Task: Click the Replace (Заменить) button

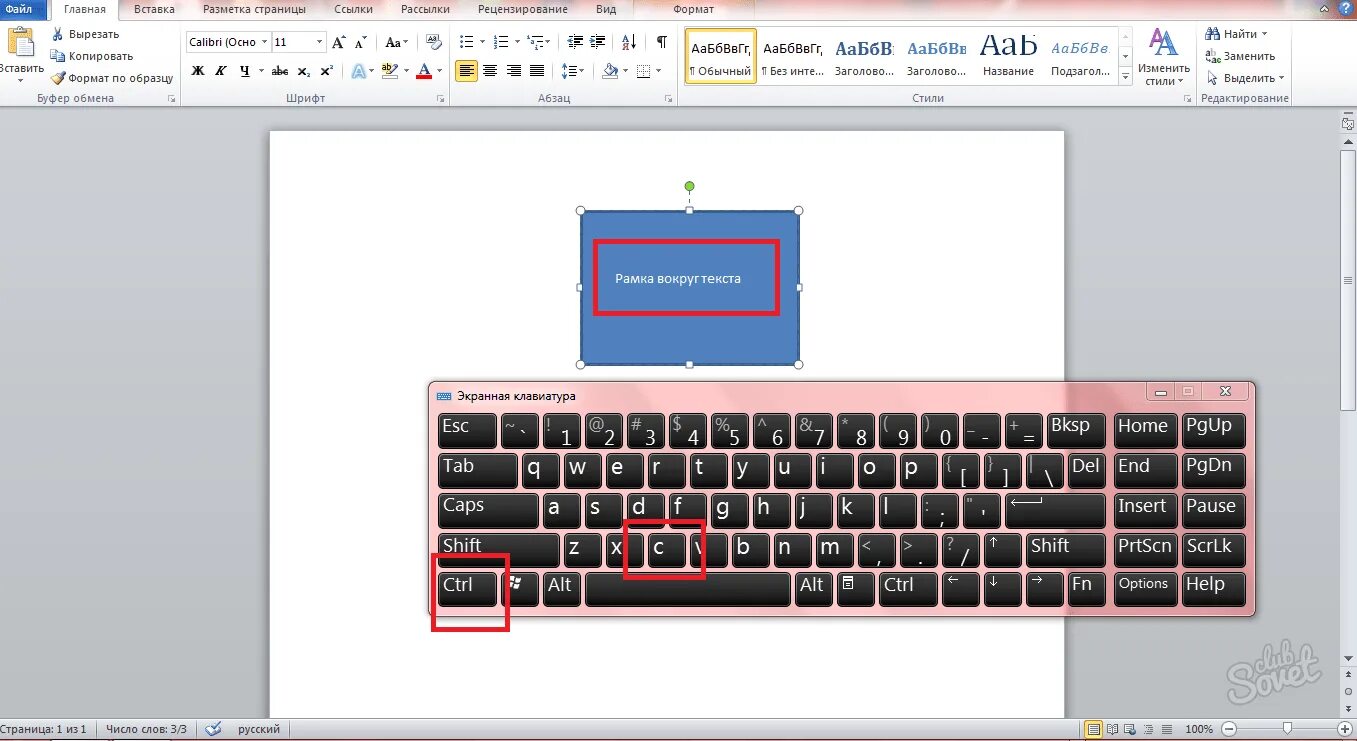Action: 1240,56
